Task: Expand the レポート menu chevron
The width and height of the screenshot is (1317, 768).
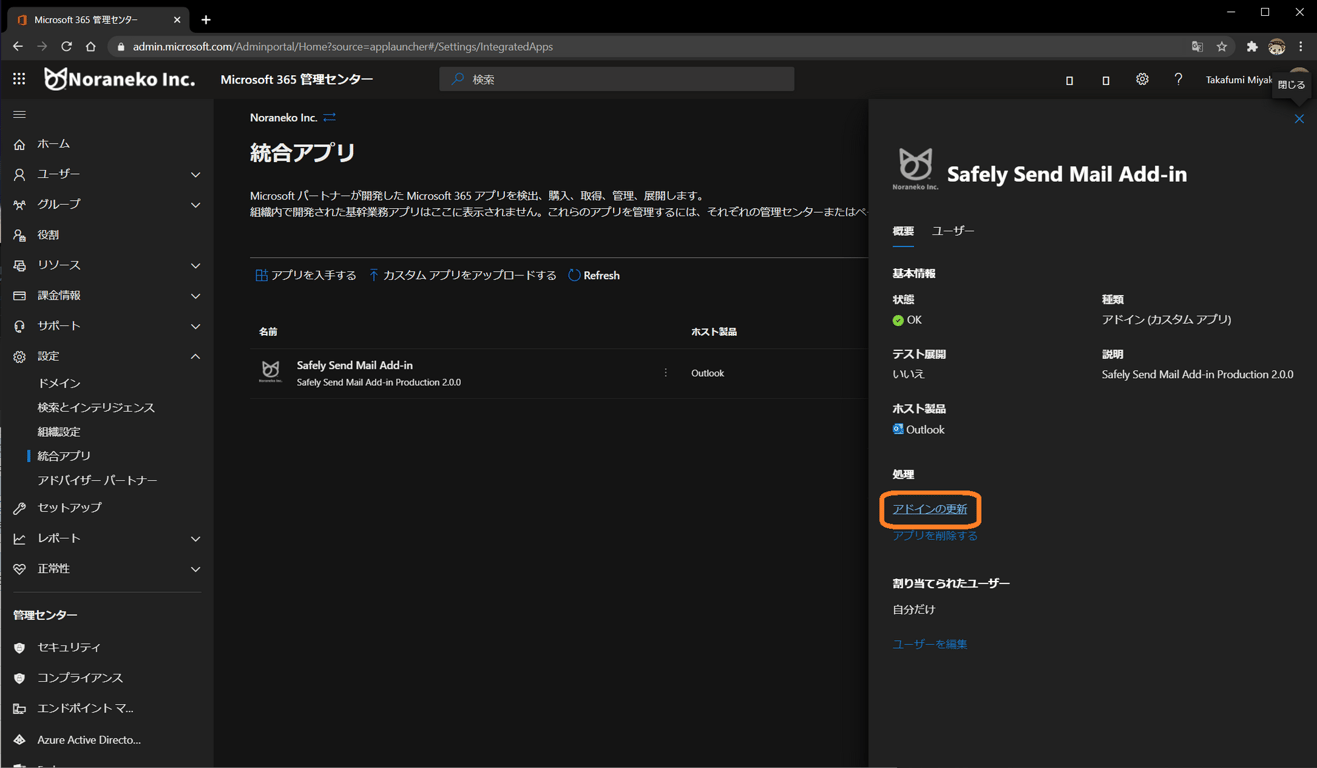Action: click(195, 538)
